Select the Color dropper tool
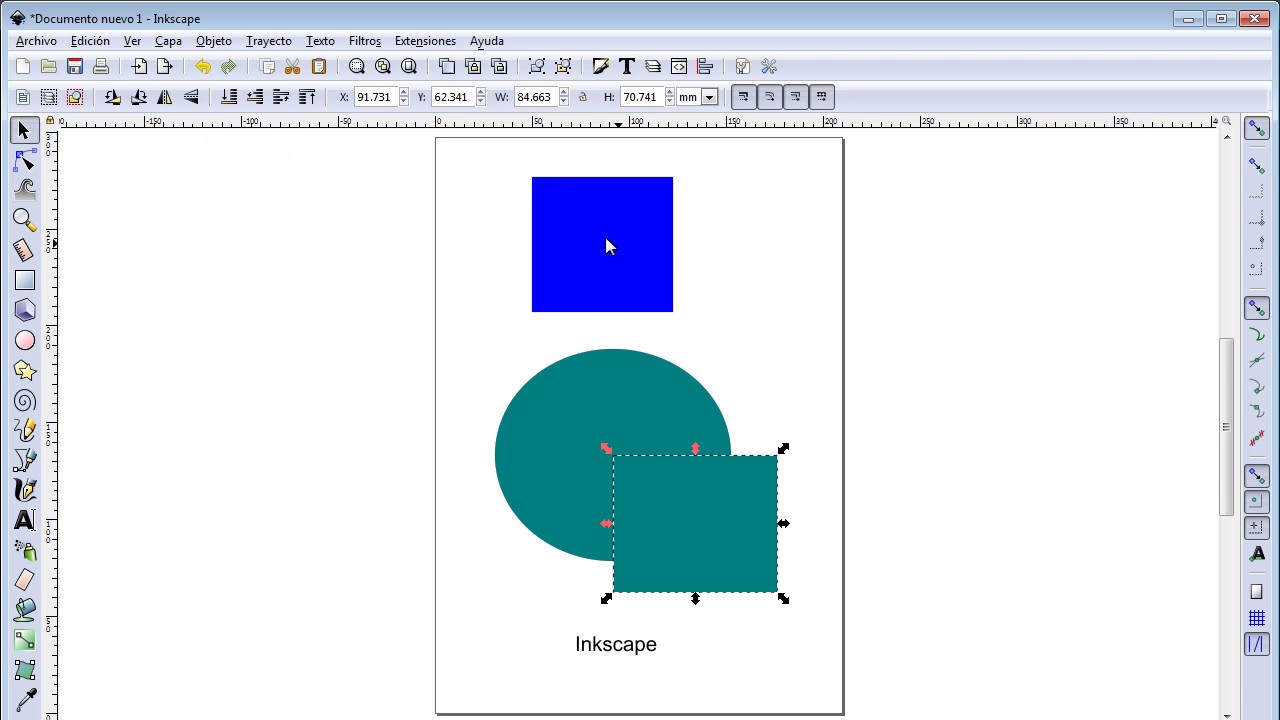The height and width of the screenshot is (720, 1280). pyautogui.click(x=25, y=700)
